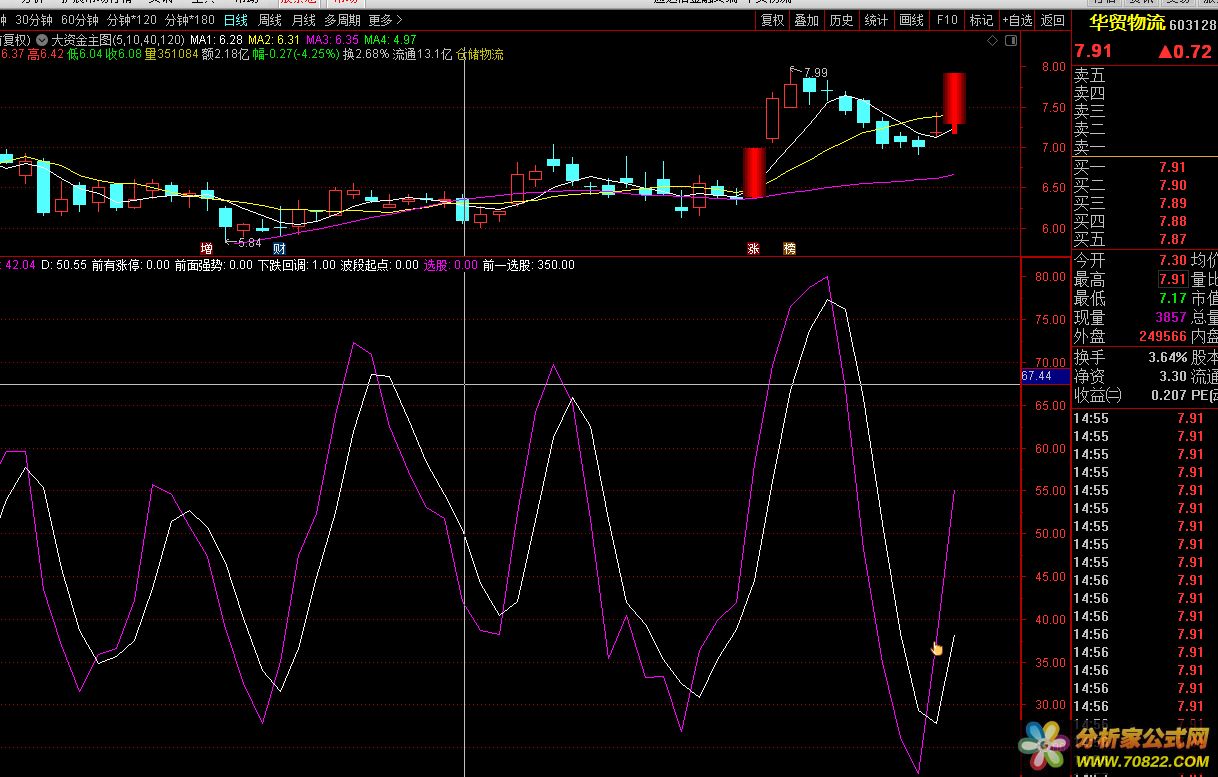
Task: Click the stock code 603128
Action: [x=1192, y=24]
